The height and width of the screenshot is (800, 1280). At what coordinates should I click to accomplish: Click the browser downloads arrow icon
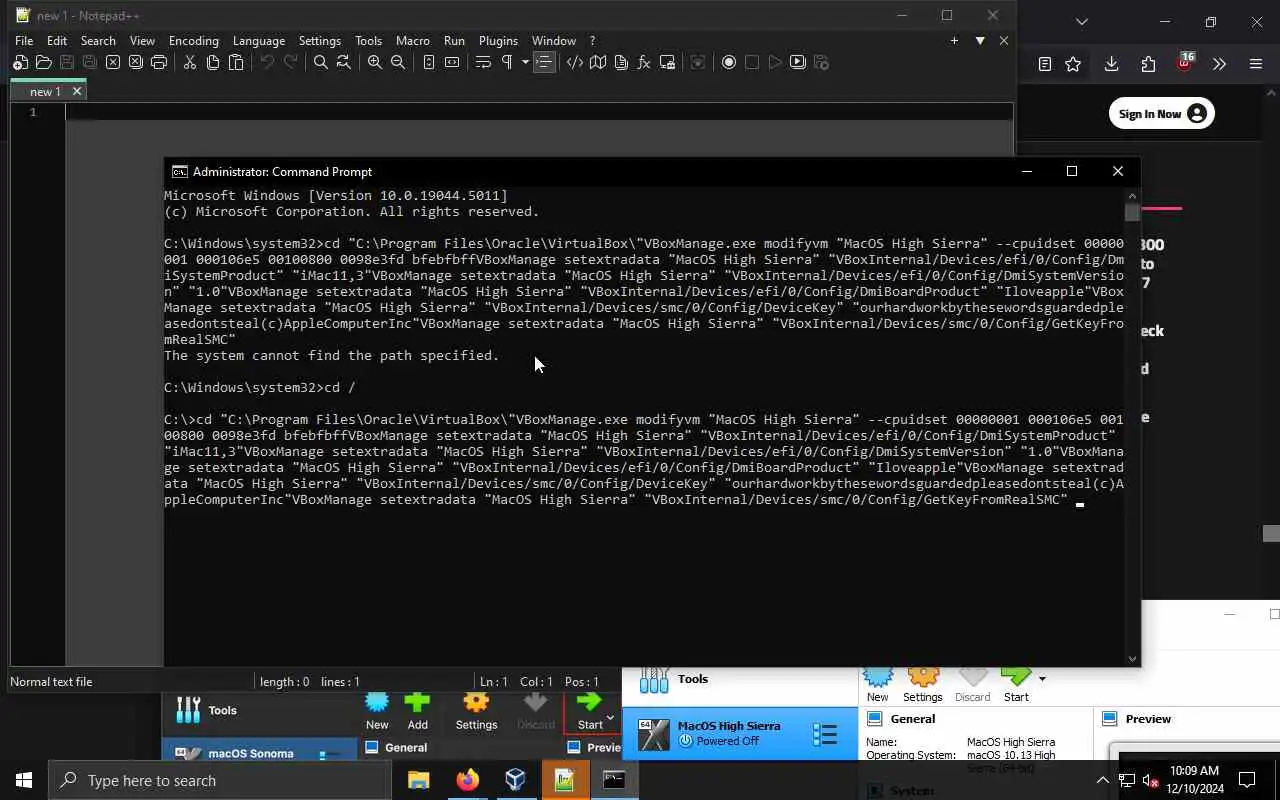click(1111, 64)
